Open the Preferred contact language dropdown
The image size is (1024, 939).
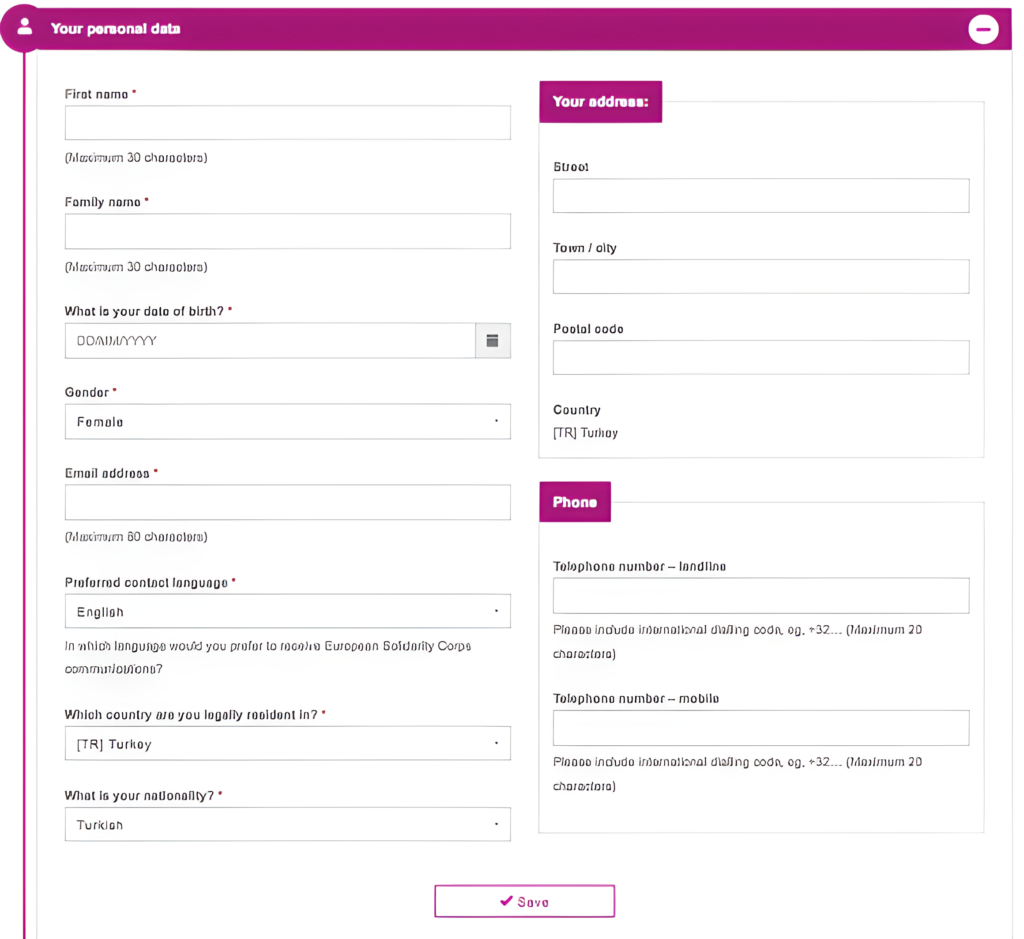[x=287, y=611]
